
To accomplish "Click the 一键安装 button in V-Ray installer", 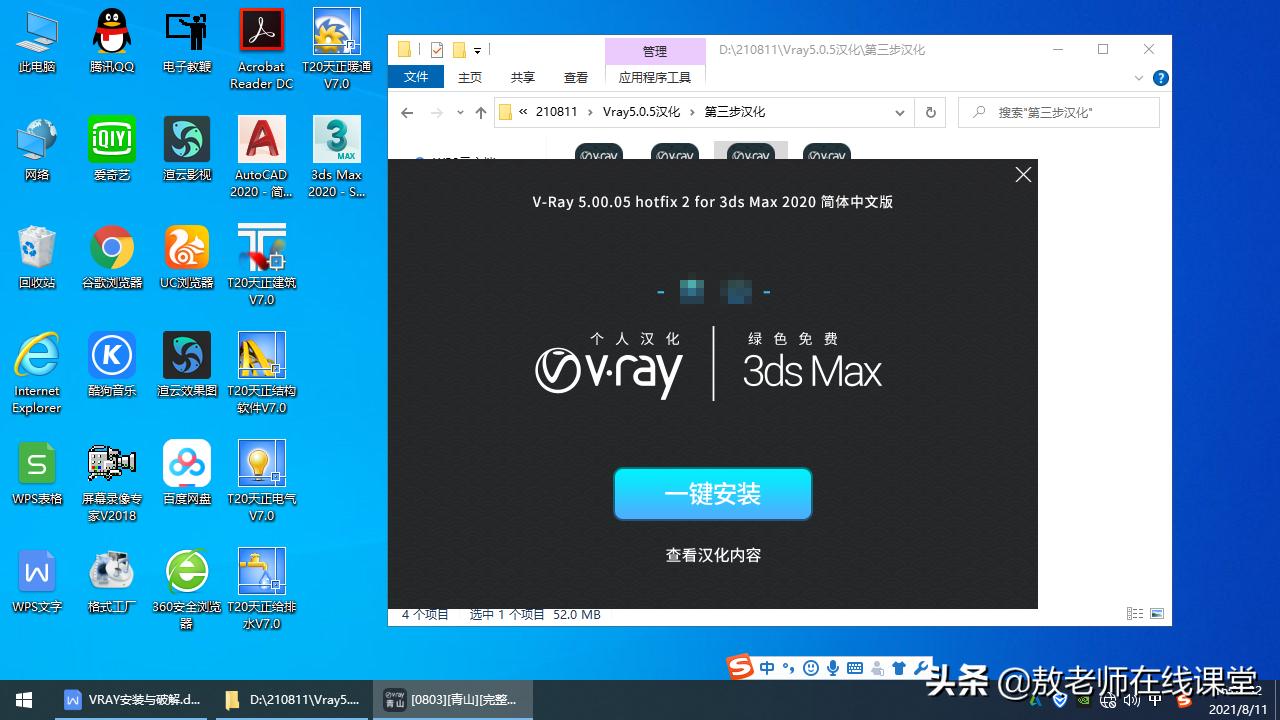I will coord(712,493).
